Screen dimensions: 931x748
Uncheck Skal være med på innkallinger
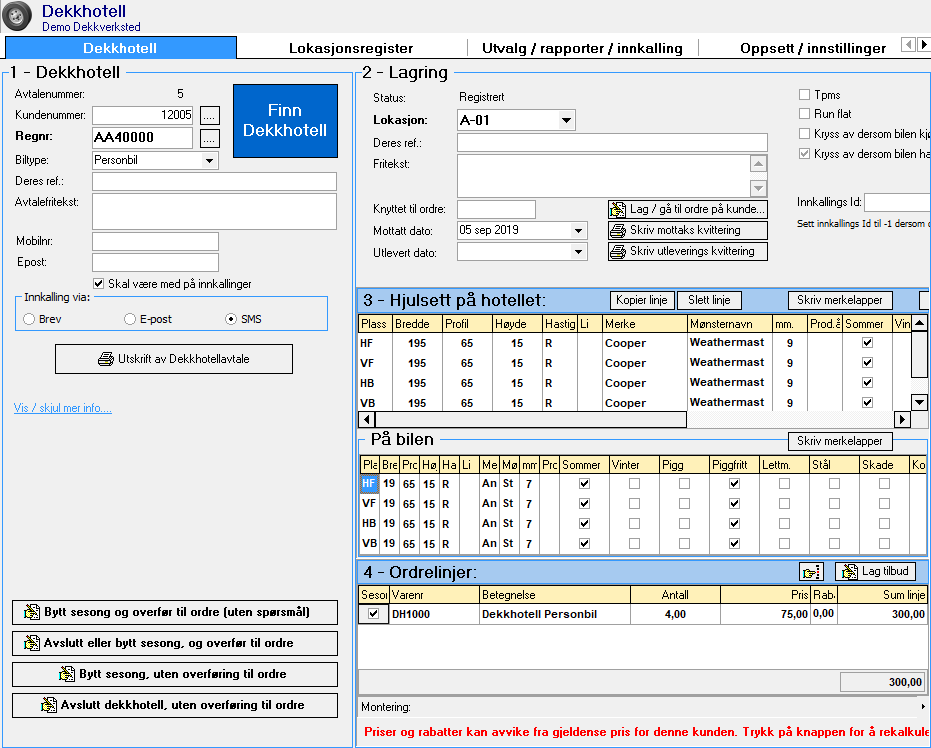(x=98, y=284)
